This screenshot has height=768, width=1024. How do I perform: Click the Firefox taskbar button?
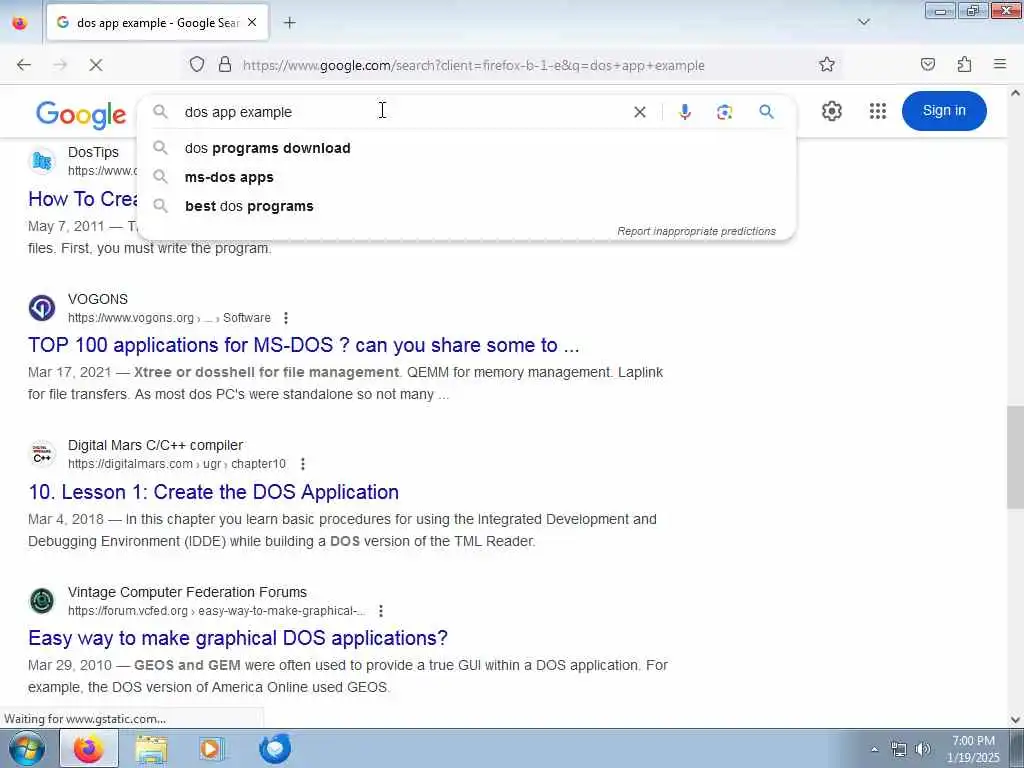(x=89, y=749)
